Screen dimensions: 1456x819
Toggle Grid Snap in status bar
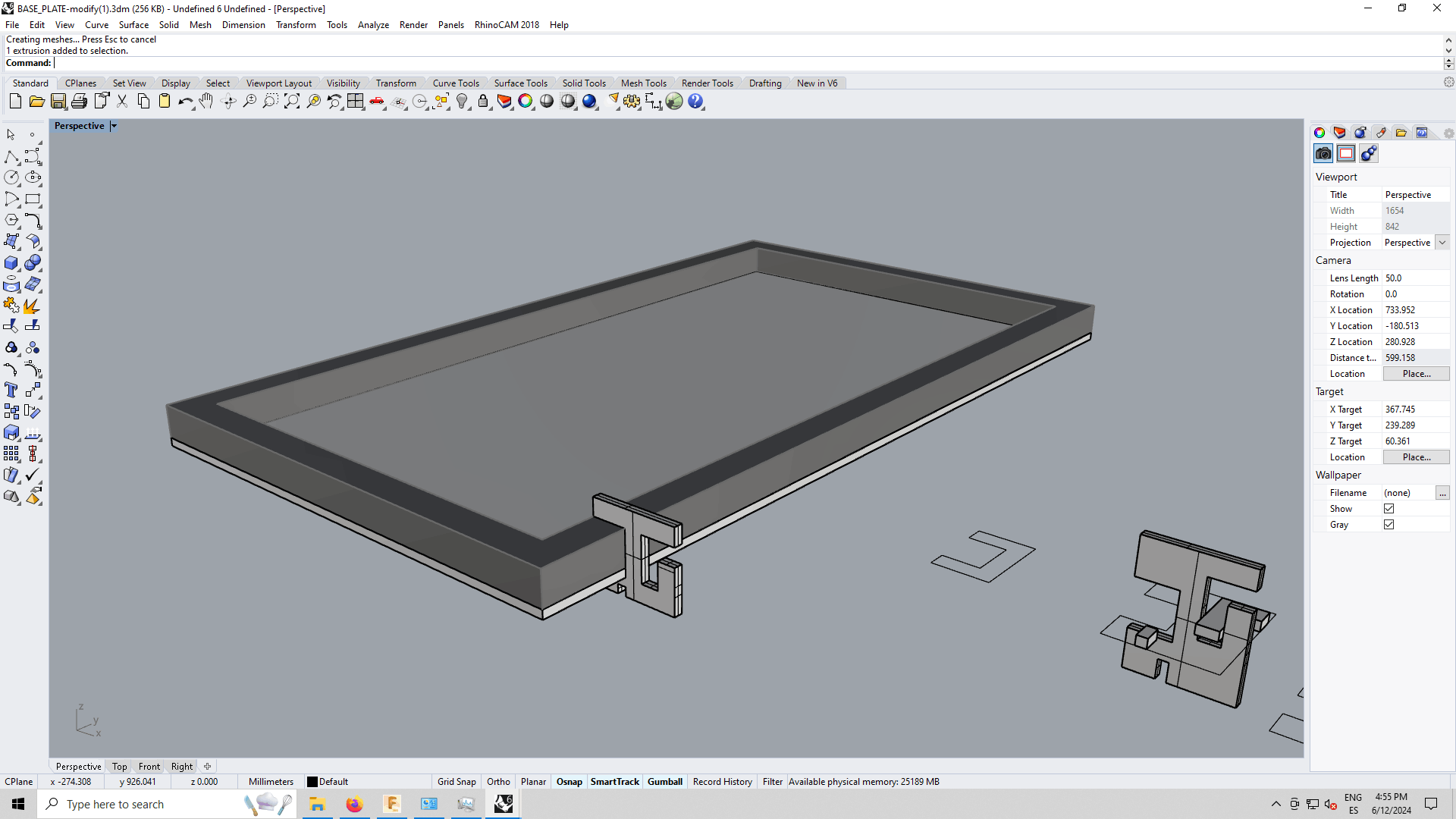[x=457, y=782]
